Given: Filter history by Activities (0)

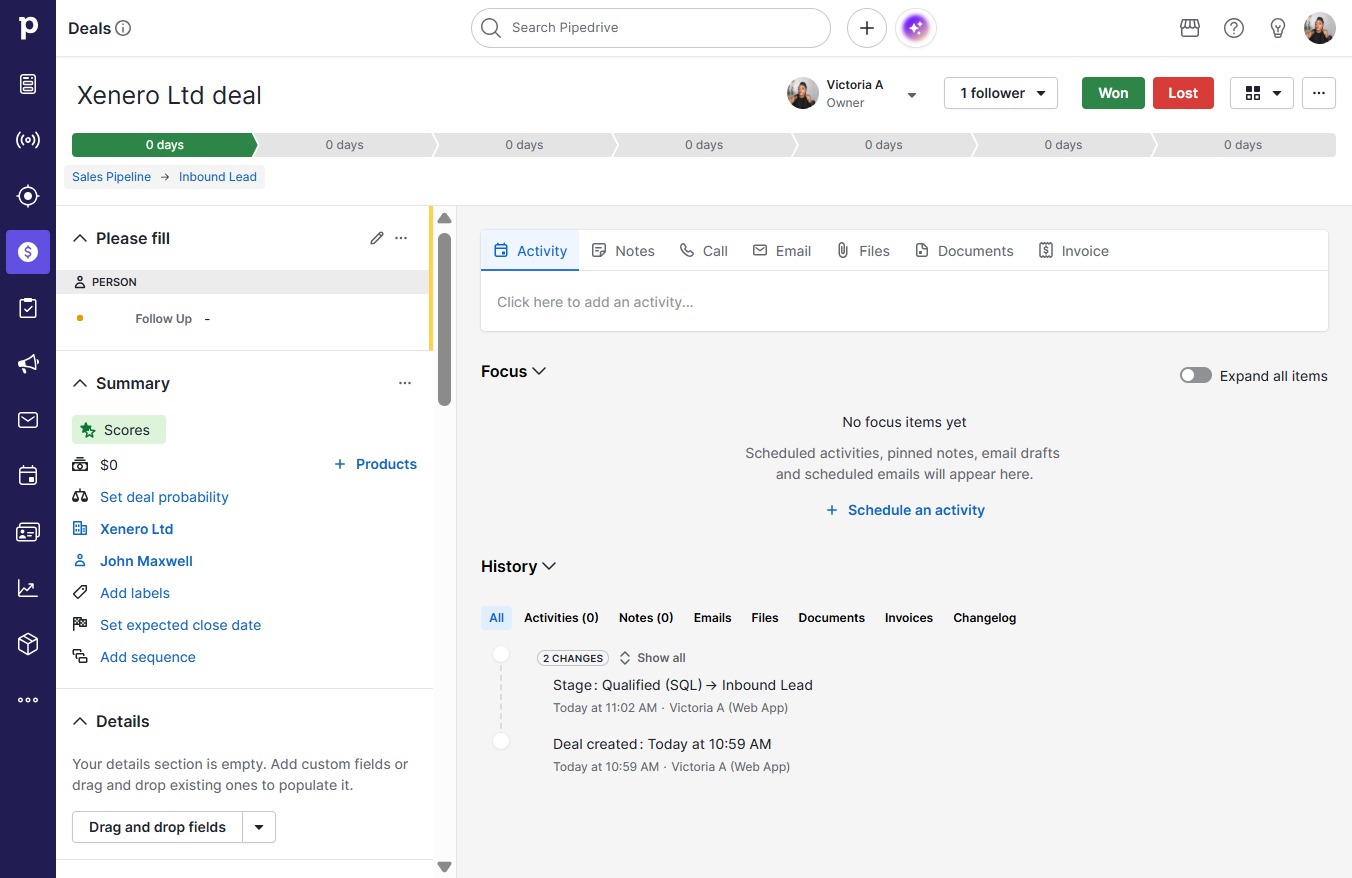Looking at the screenshot, I should [x=561, y=618].
